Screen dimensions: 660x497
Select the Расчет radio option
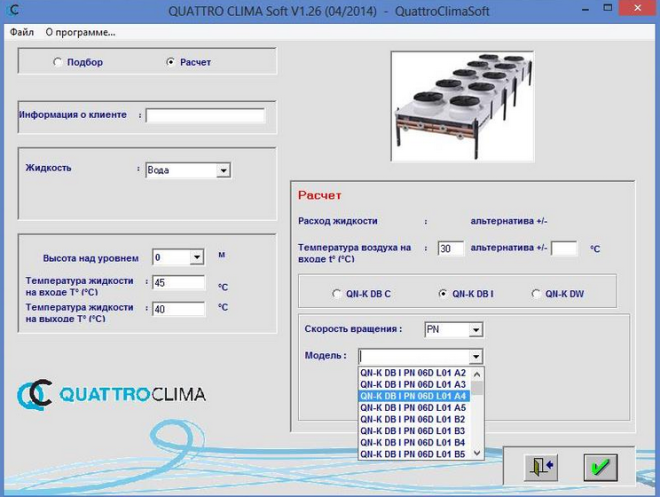(x=170, y=62)
